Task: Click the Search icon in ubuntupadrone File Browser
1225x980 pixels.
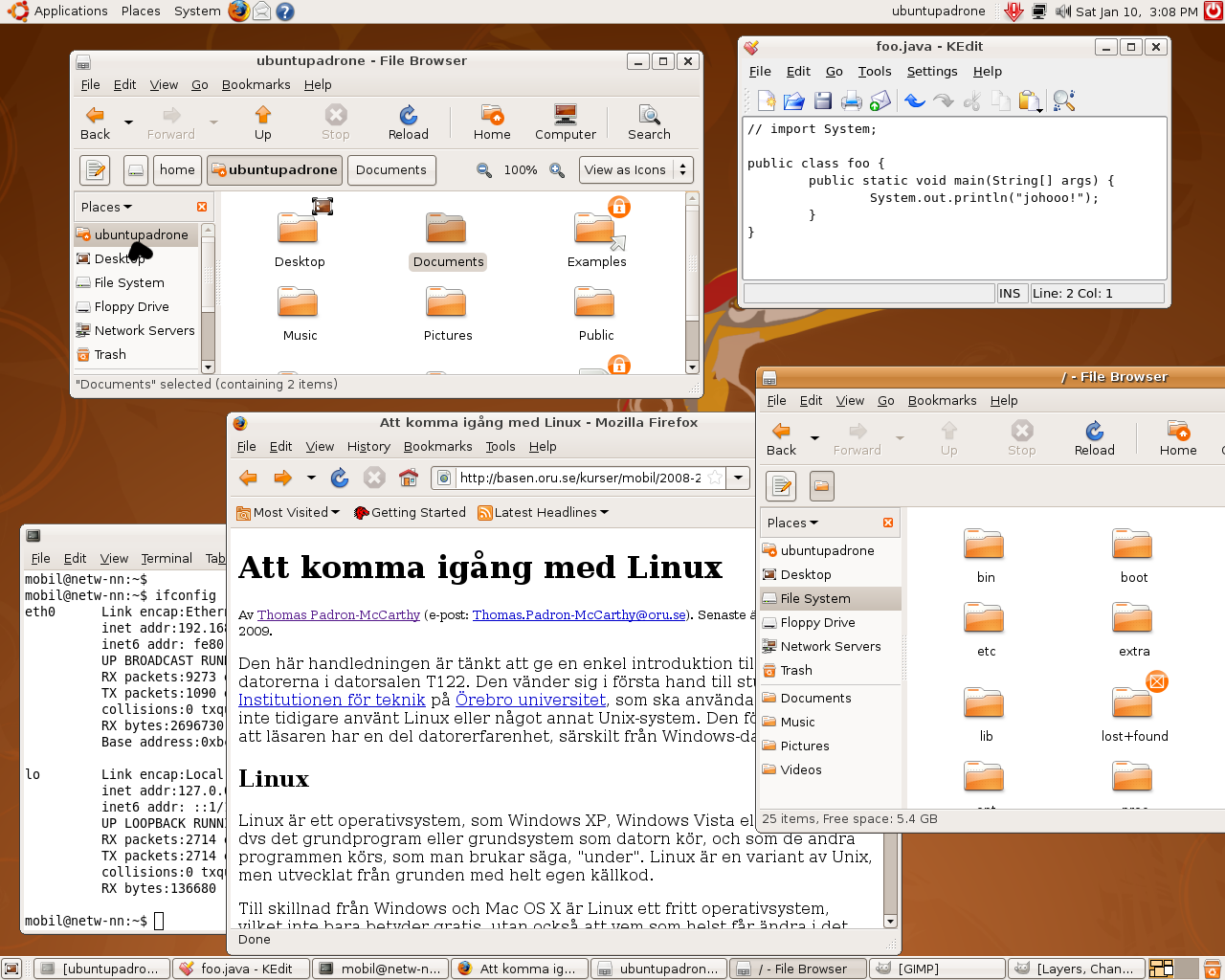Action: pos(649,122)
